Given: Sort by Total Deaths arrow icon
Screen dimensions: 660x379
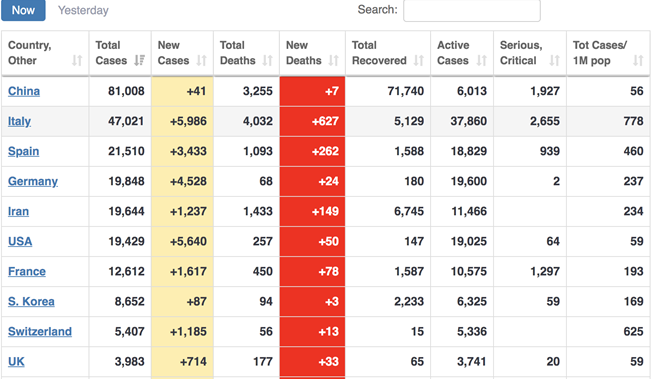Looking at the screenshot, I should 267,61.
